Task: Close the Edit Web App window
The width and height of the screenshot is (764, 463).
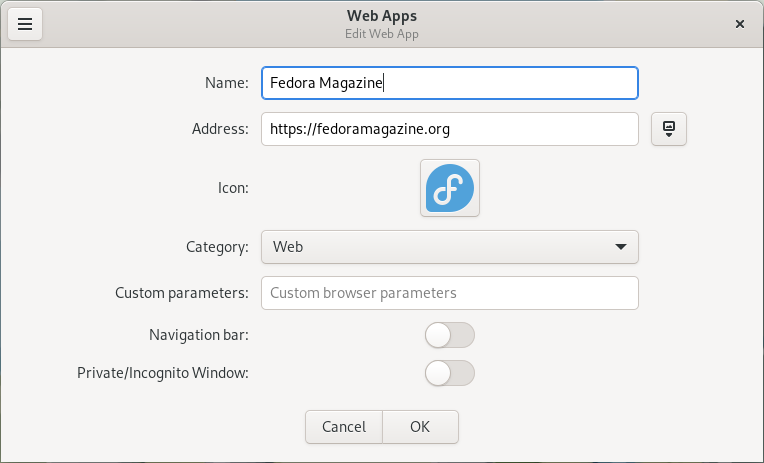Action: coord(739,24)
